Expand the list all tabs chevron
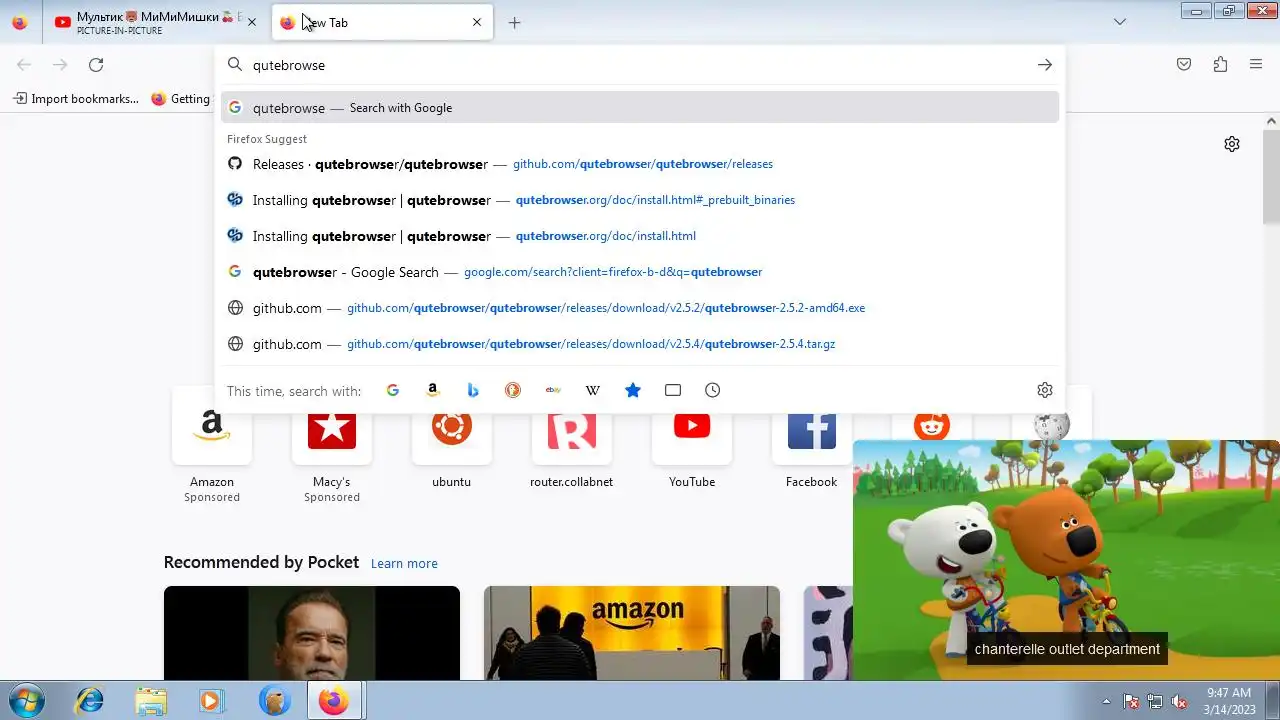The height and width of the screenshot is (720, 1280). pos(1120,22)
